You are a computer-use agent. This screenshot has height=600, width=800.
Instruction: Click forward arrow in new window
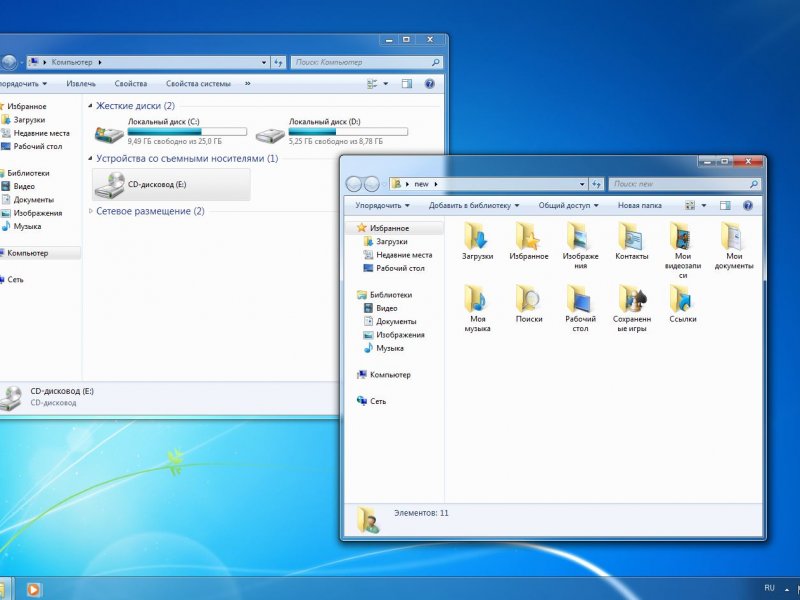click(371, 184)
